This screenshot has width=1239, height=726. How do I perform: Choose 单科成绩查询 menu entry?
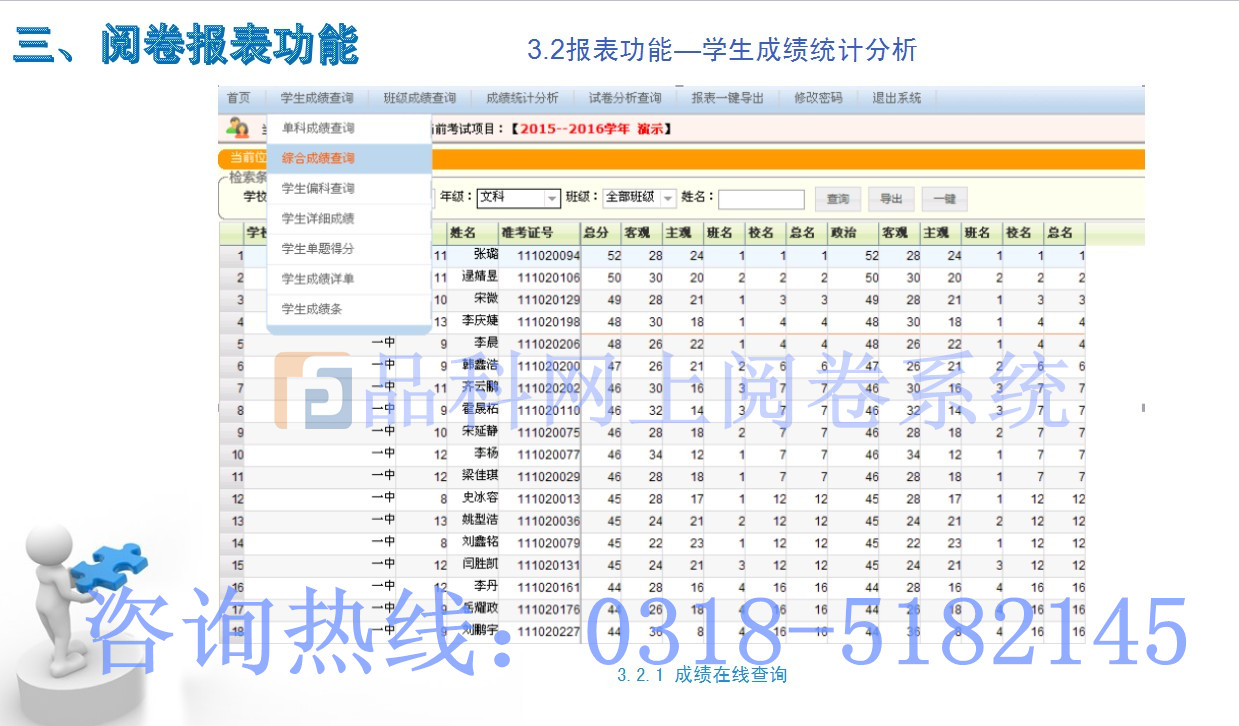point(318,128)
